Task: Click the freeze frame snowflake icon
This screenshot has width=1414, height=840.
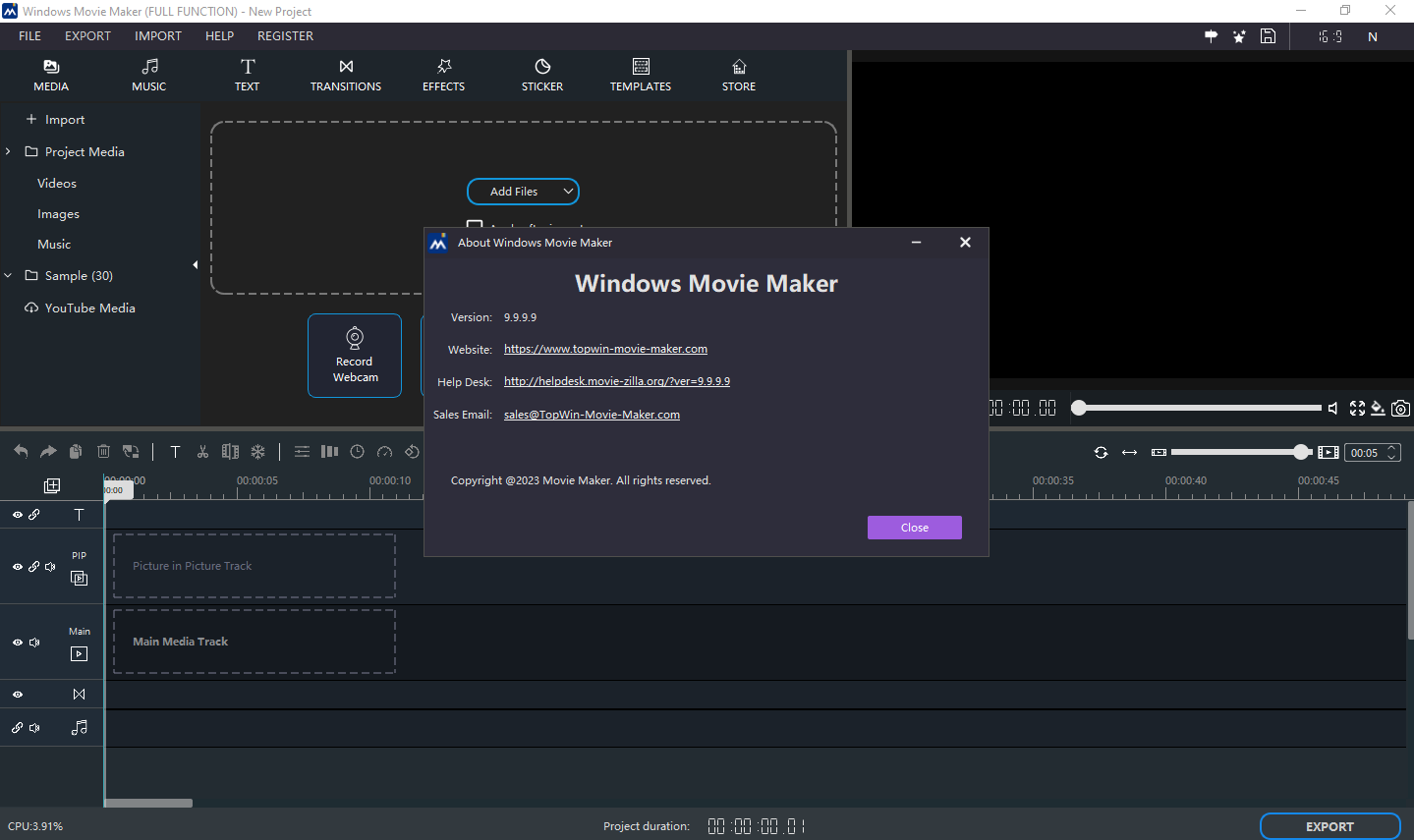Action: click(257, 452)
